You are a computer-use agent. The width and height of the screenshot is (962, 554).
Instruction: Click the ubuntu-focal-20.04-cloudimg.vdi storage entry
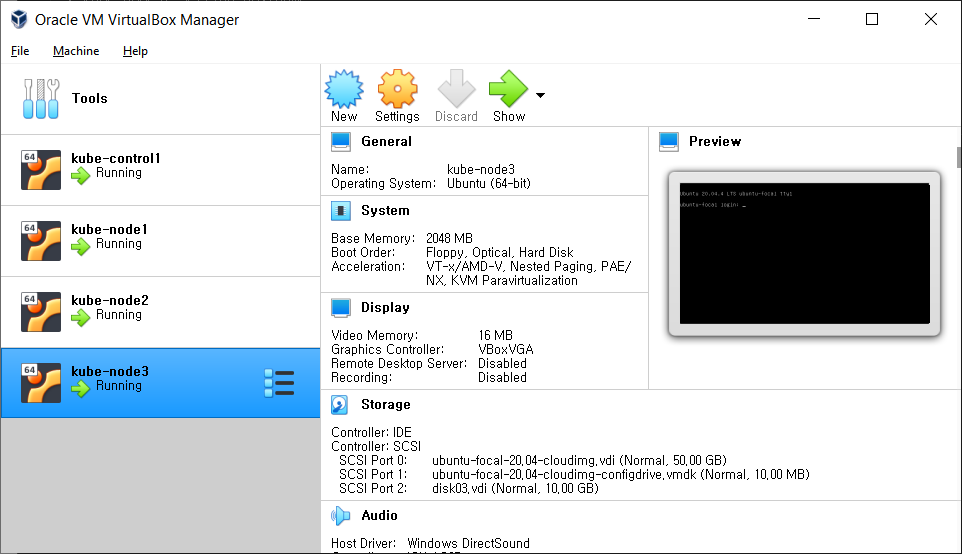(x=579, y=460)
